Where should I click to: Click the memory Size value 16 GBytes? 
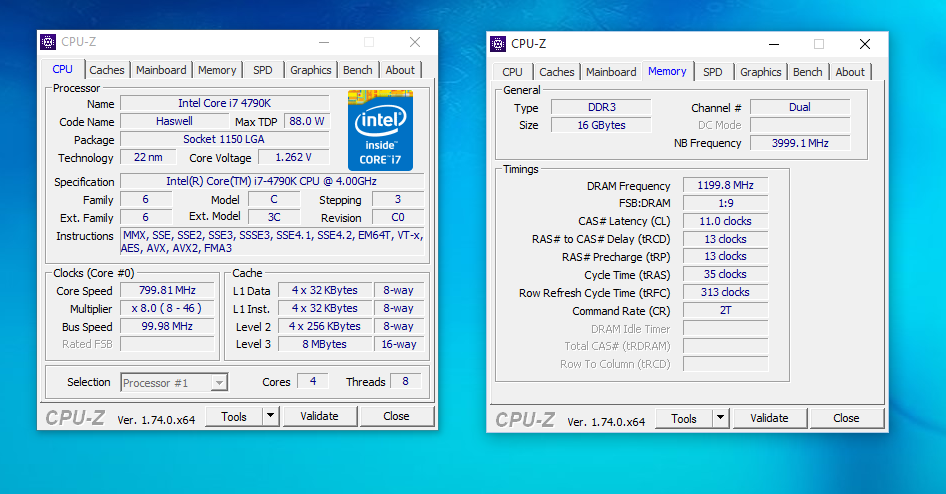tap(602, 125)
